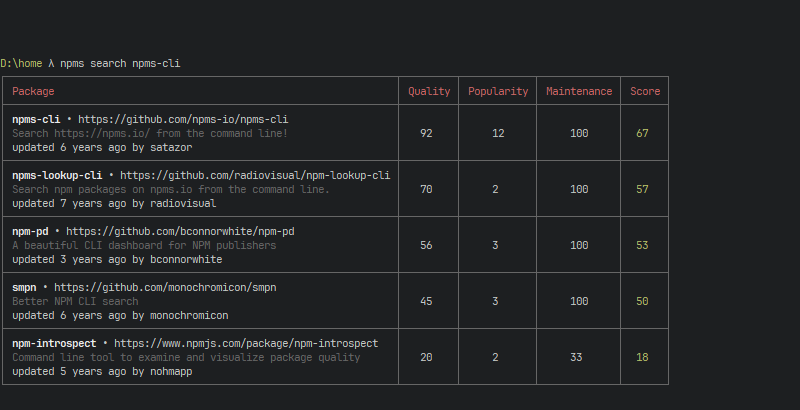Open the npm-introspect npmjs.com URL
Screen dimensions: 800x410
pyautogui.click(x=246, y=344)
